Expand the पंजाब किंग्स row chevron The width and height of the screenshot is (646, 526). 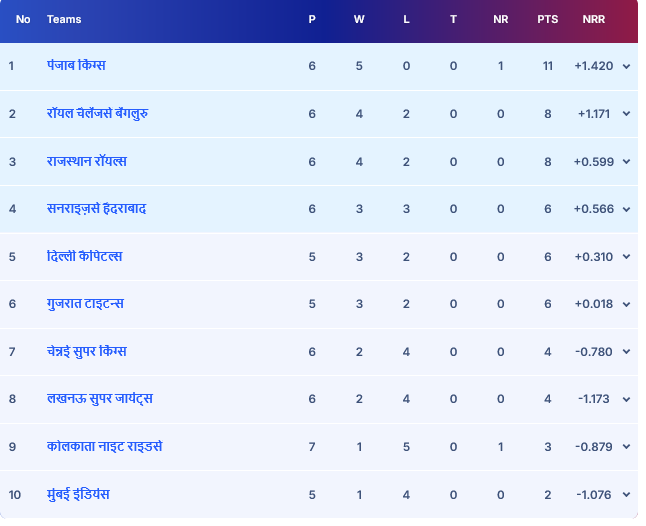[x=626, y=66]
